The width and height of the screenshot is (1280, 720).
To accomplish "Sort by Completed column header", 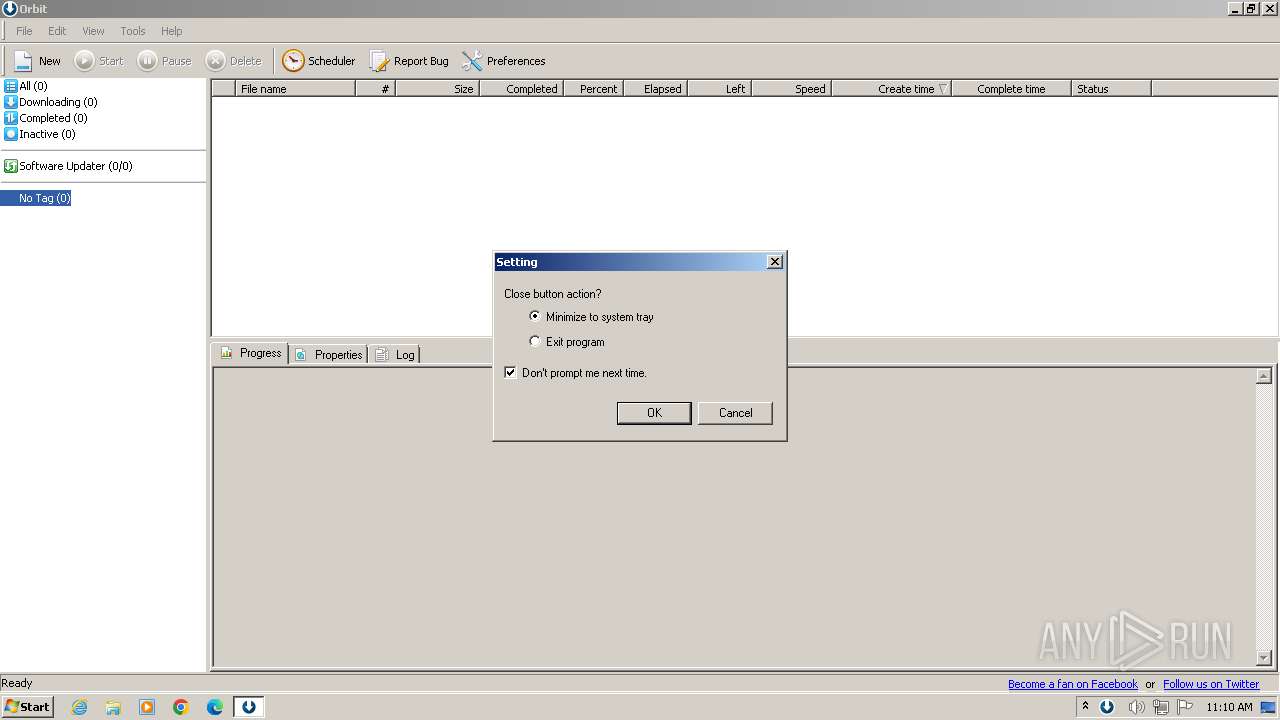I will pyautogui.click(x=521, y=89).
